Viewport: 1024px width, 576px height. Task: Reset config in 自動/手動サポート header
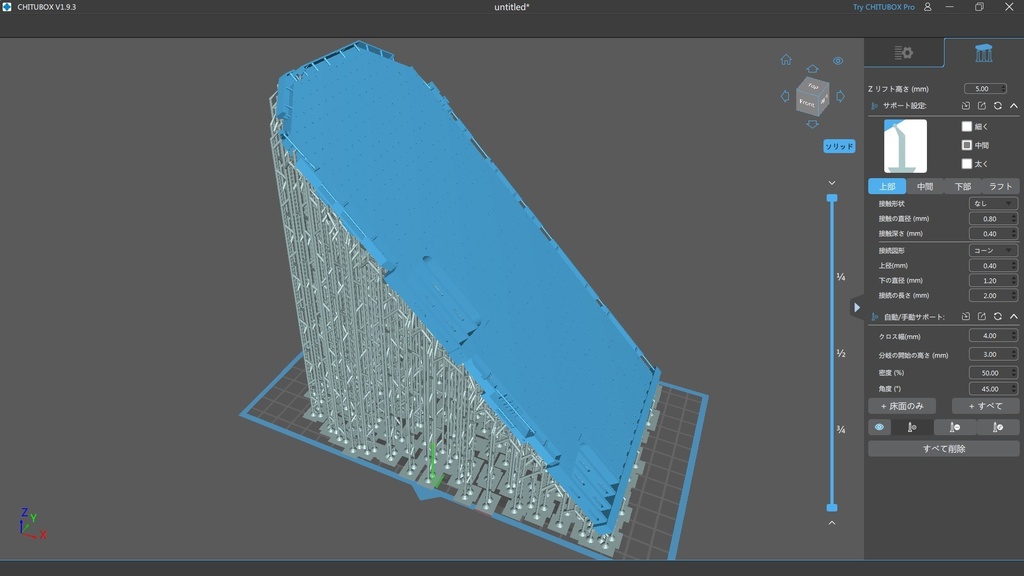(998, 317)
